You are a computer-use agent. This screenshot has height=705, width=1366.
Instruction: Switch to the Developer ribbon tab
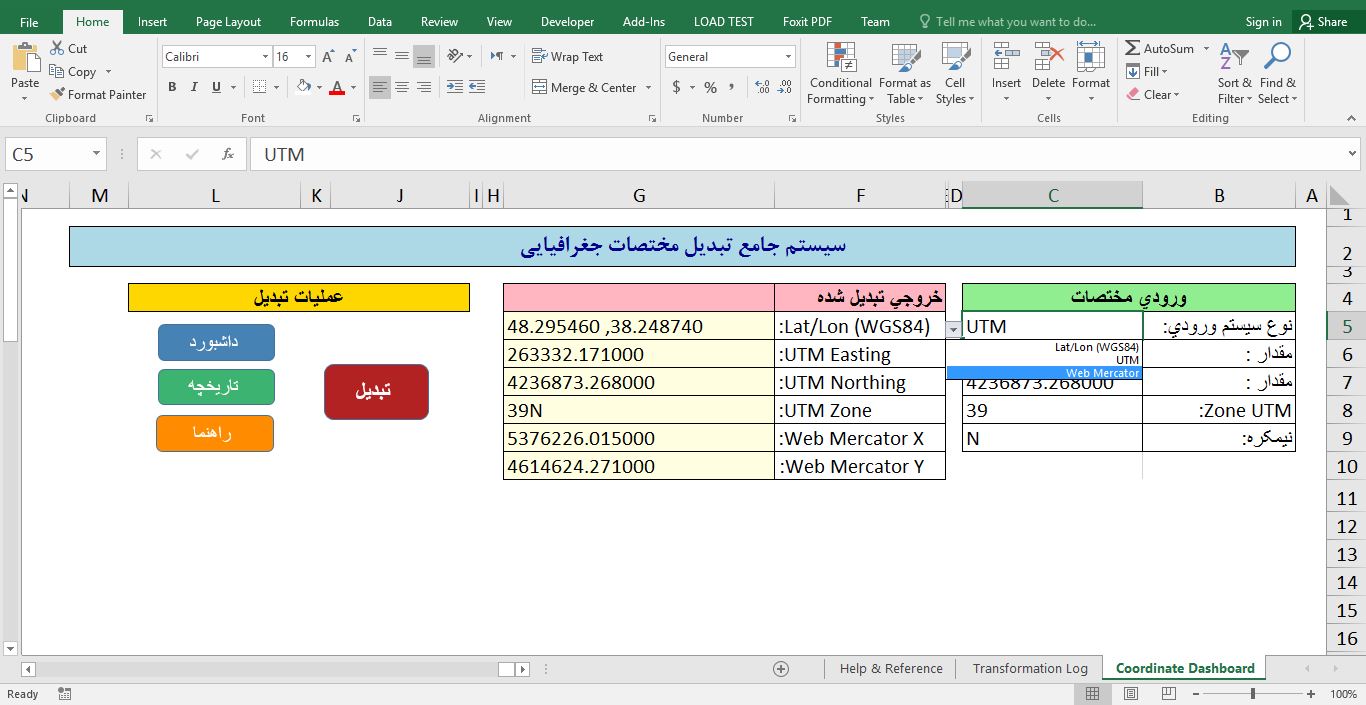pos(567,20)
